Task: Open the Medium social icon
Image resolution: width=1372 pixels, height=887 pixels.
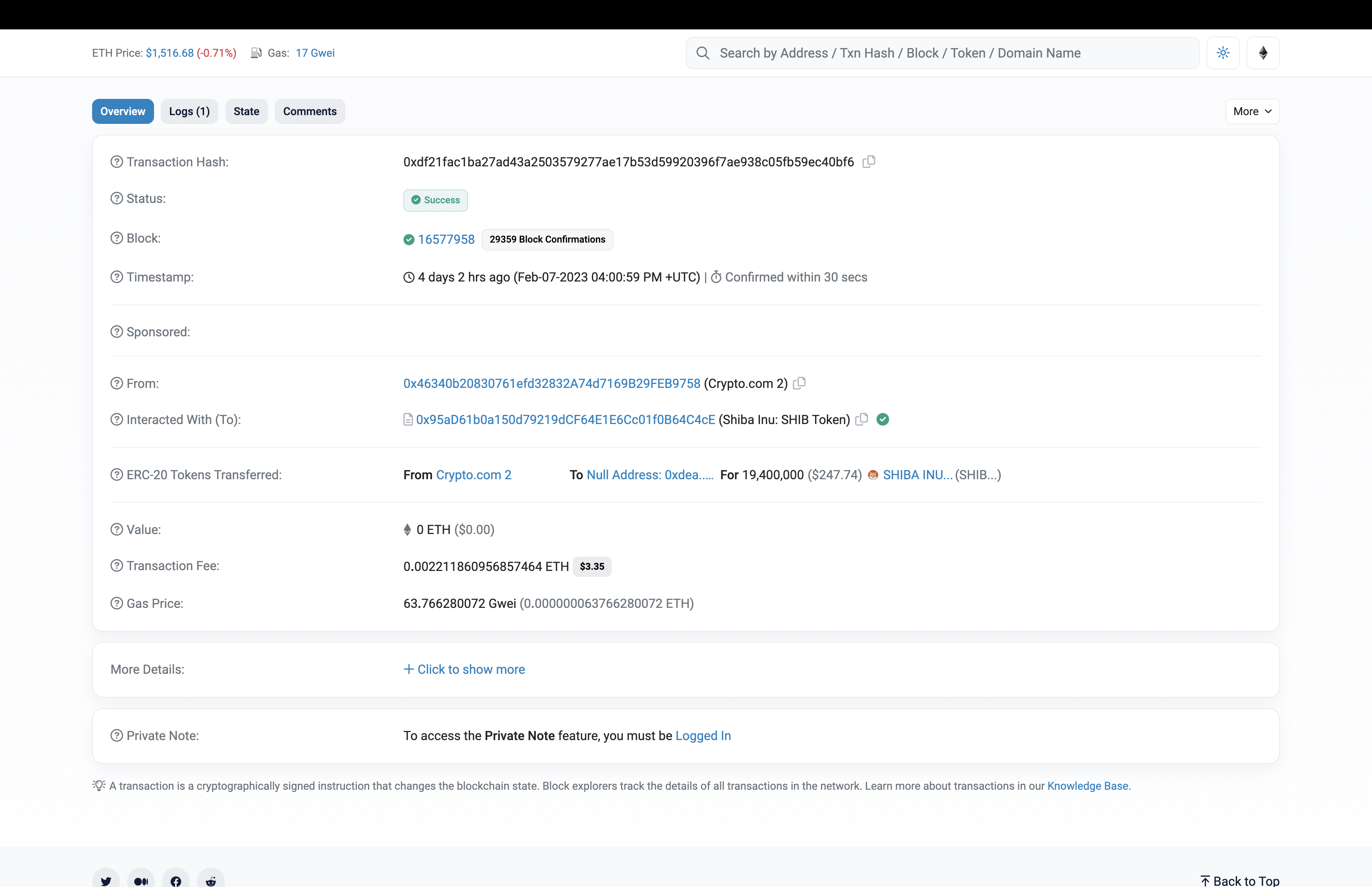Action: coord(141,881)
